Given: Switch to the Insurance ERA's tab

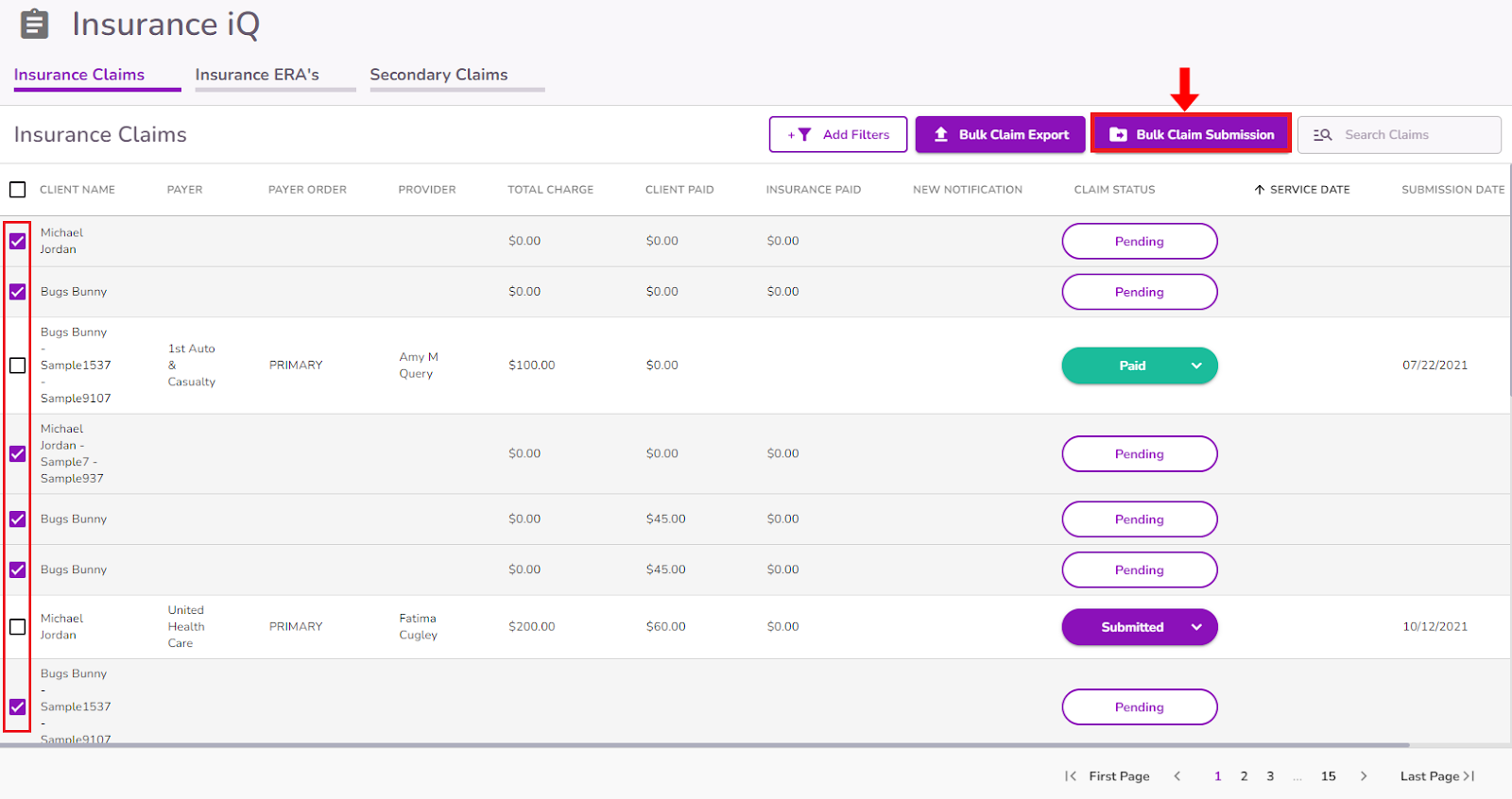Looking at the screenshot, I should (257, 75).
